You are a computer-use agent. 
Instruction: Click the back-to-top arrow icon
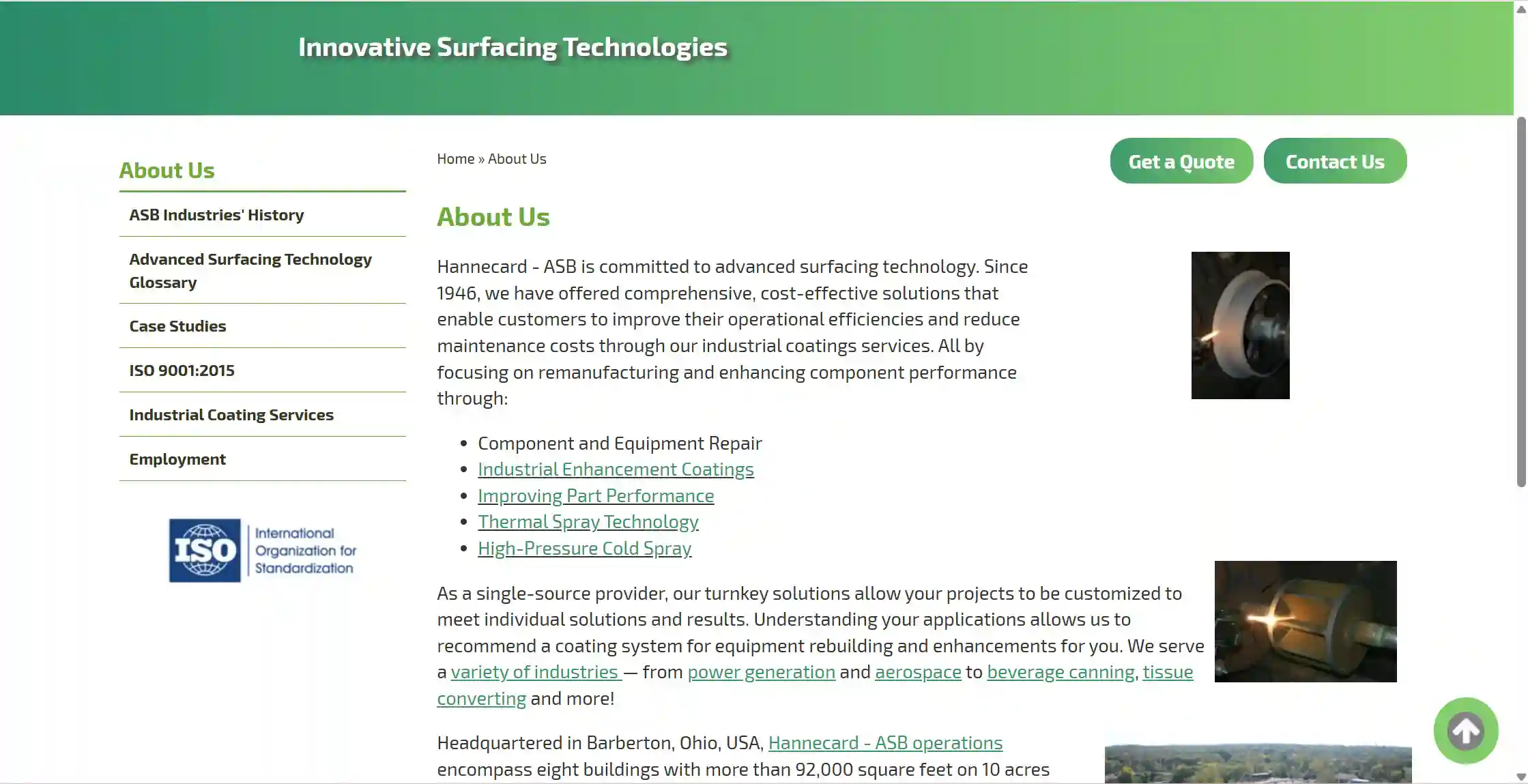1466,731
